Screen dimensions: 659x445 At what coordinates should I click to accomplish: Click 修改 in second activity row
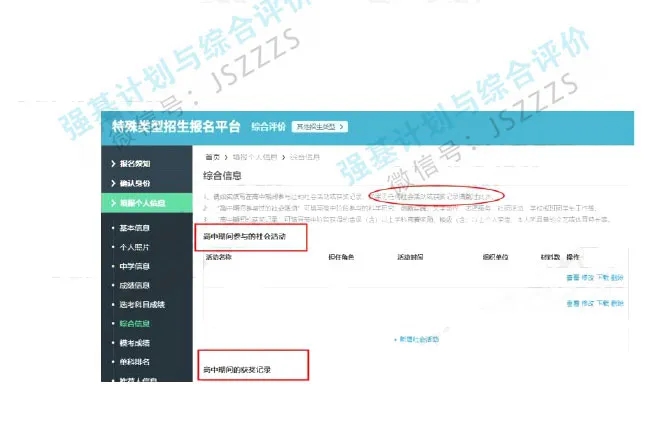[x=587, y=301]
